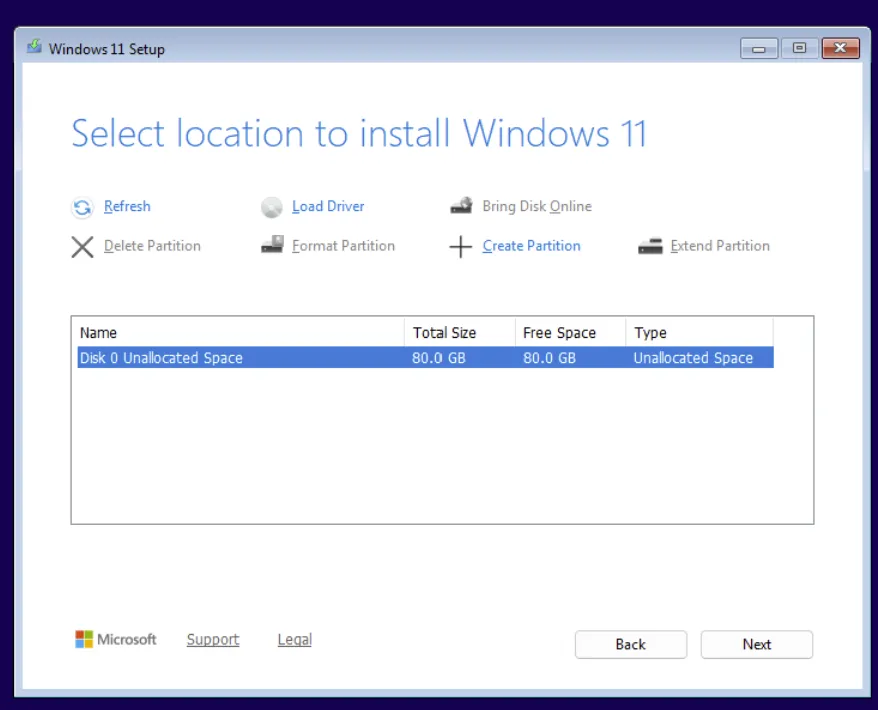Image resolution: width=878 pixels, height=710 pixels.
Task: Click the Microsoft logo
Action: coord(116,639)
